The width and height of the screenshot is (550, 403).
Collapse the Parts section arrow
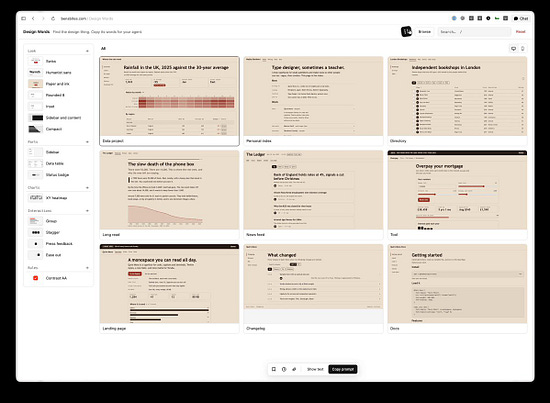[x=87, y=142]
